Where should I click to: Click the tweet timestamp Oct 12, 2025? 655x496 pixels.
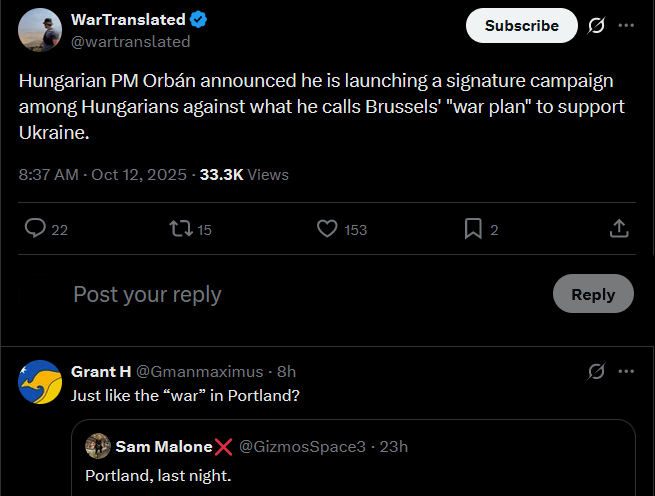tap(138, 174)
